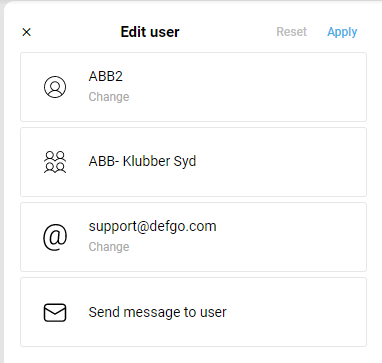Click Change under the ABB2 username
Viewport: 382px width, 363px height.
[109, 97]
